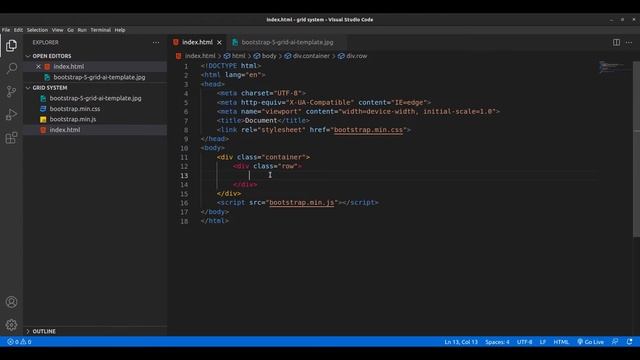
Task: Switch to the index.html editor tab
Action: tap(198, 42)
